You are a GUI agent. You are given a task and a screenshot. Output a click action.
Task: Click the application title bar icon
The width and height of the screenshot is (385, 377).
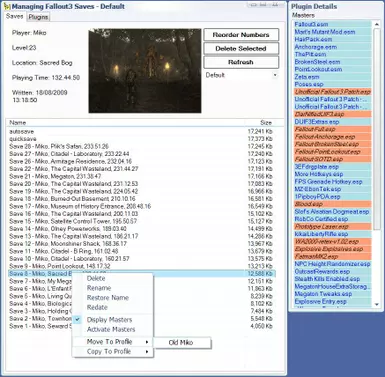pyautogui.click(x=8, y=6)
